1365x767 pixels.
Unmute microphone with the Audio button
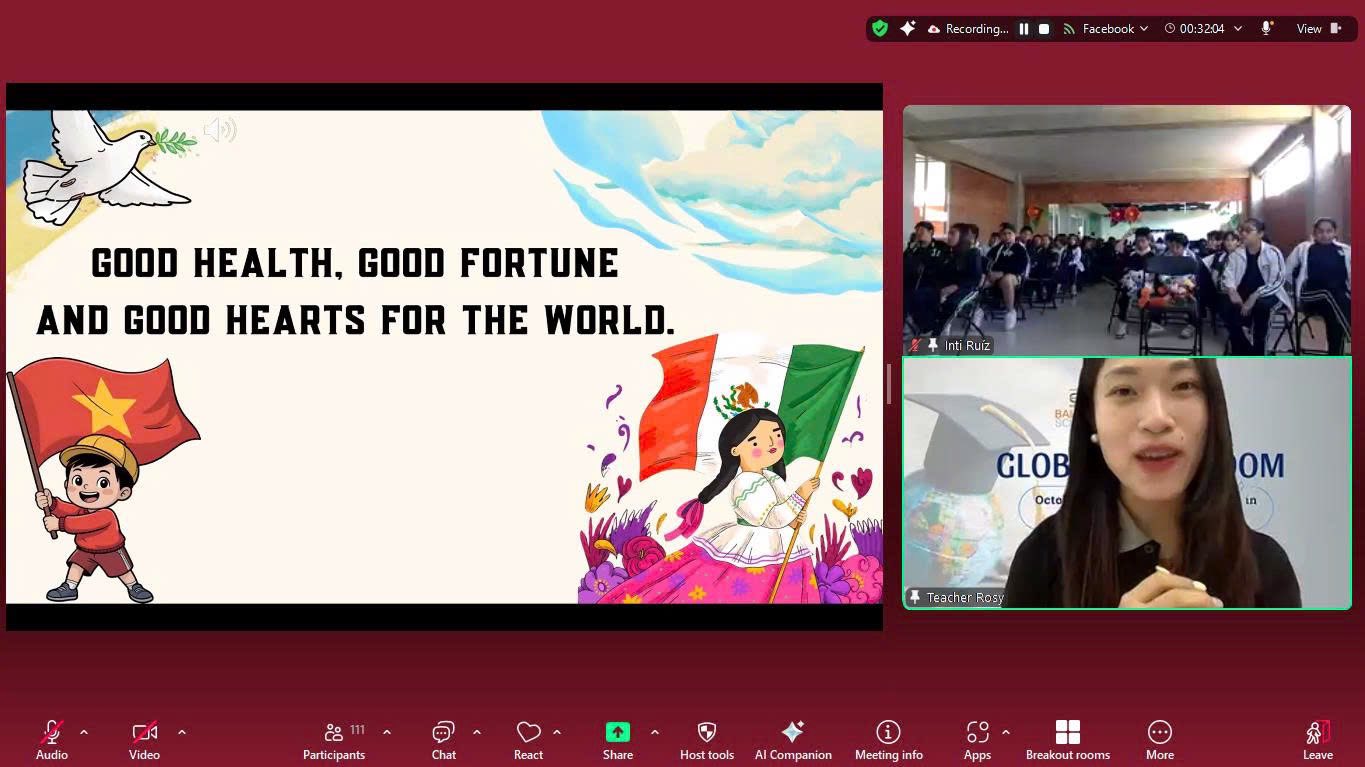(52, 740)
